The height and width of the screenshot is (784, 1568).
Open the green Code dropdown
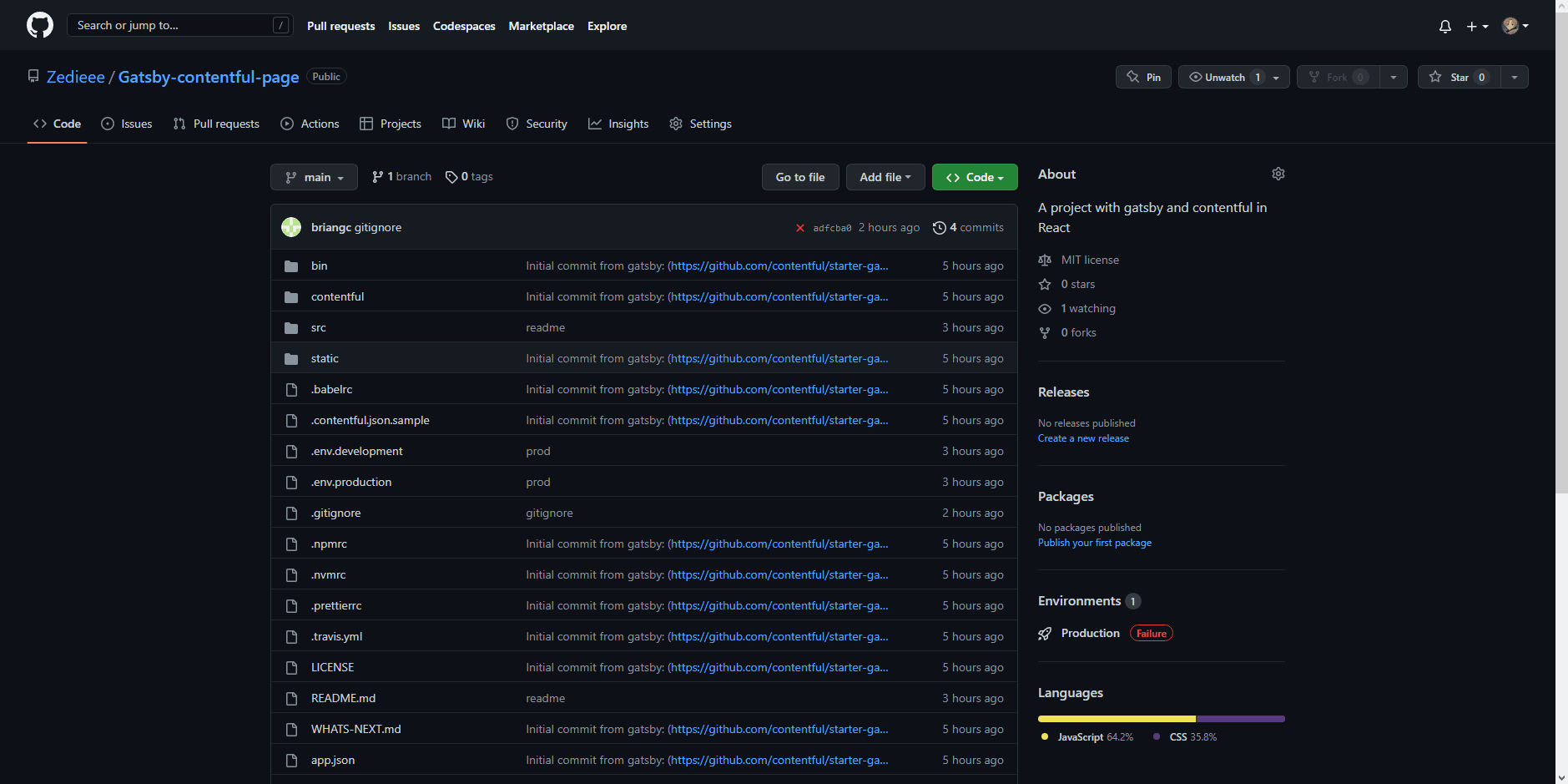point(975,177)
